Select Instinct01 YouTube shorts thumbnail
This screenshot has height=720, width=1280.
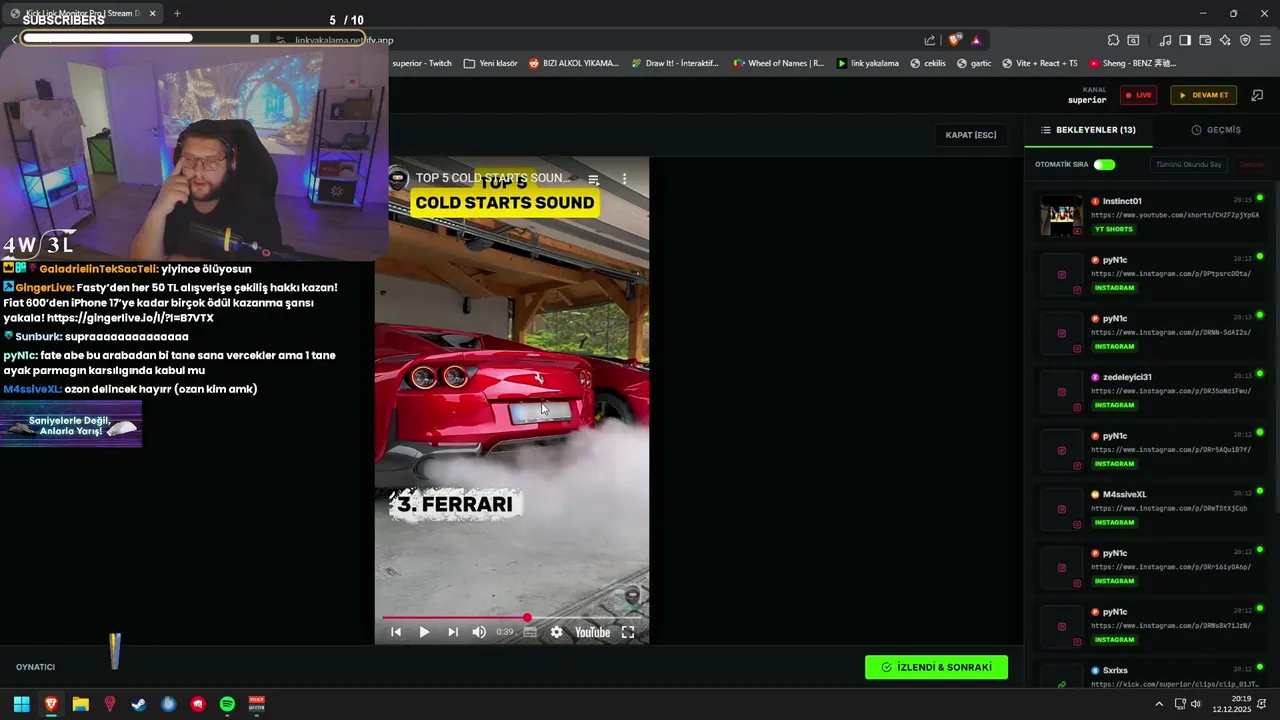(x=1061, y=215)
